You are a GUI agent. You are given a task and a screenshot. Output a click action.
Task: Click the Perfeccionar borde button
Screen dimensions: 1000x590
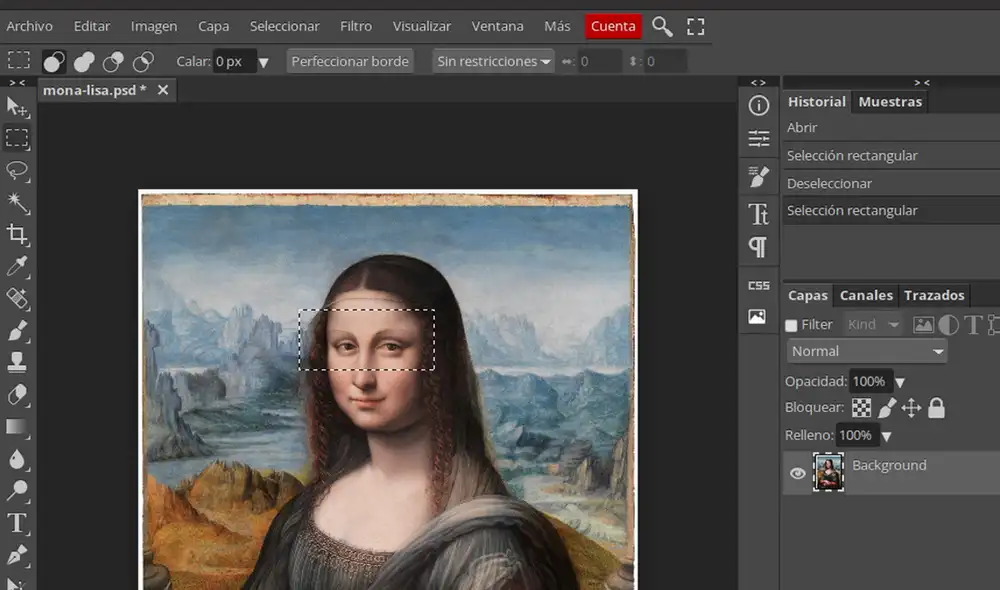click(x=350, y=61)
